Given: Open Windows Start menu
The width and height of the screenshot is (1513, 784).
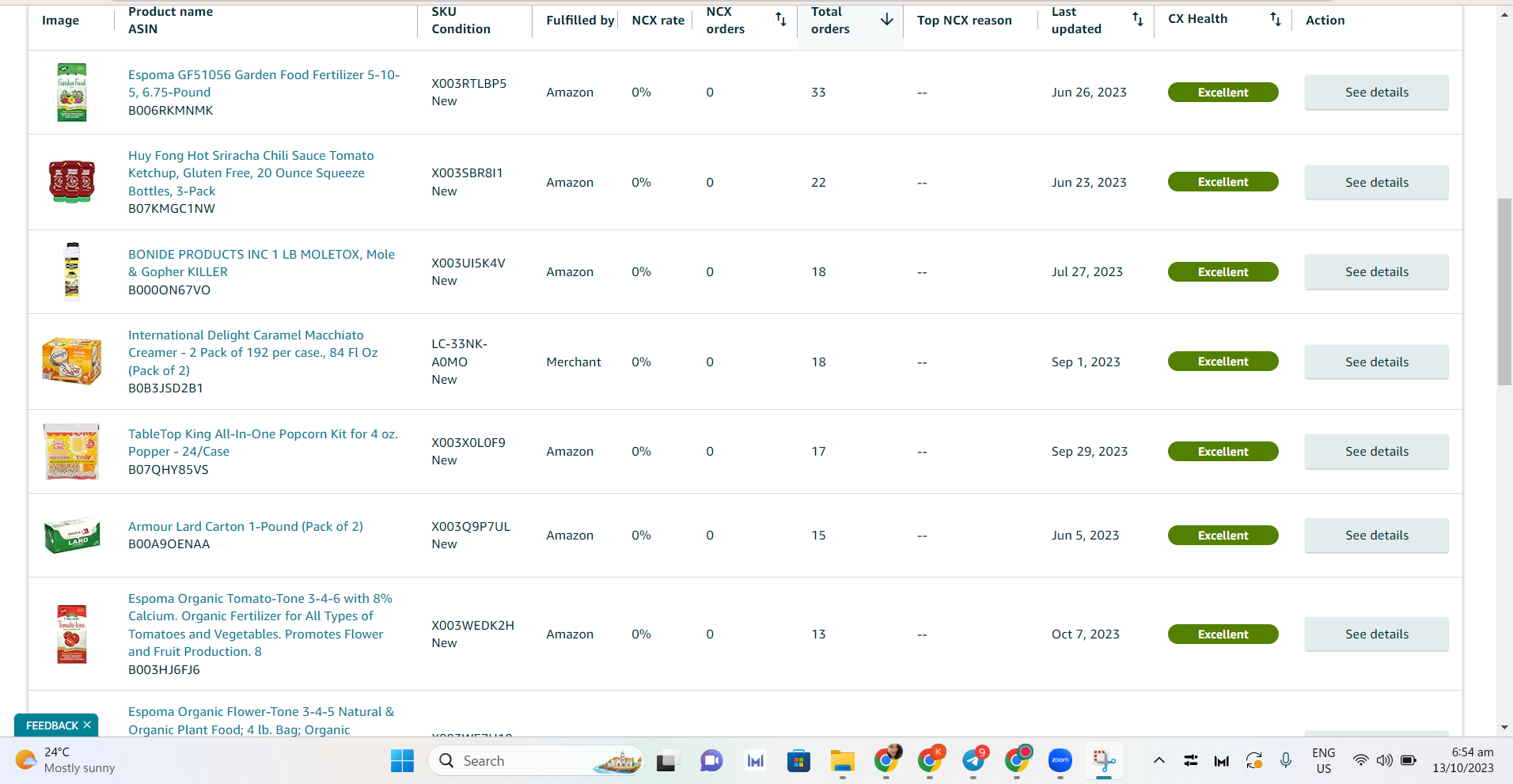Looking at the screenshot, I should pyautogui.click(x=402, y=761).
